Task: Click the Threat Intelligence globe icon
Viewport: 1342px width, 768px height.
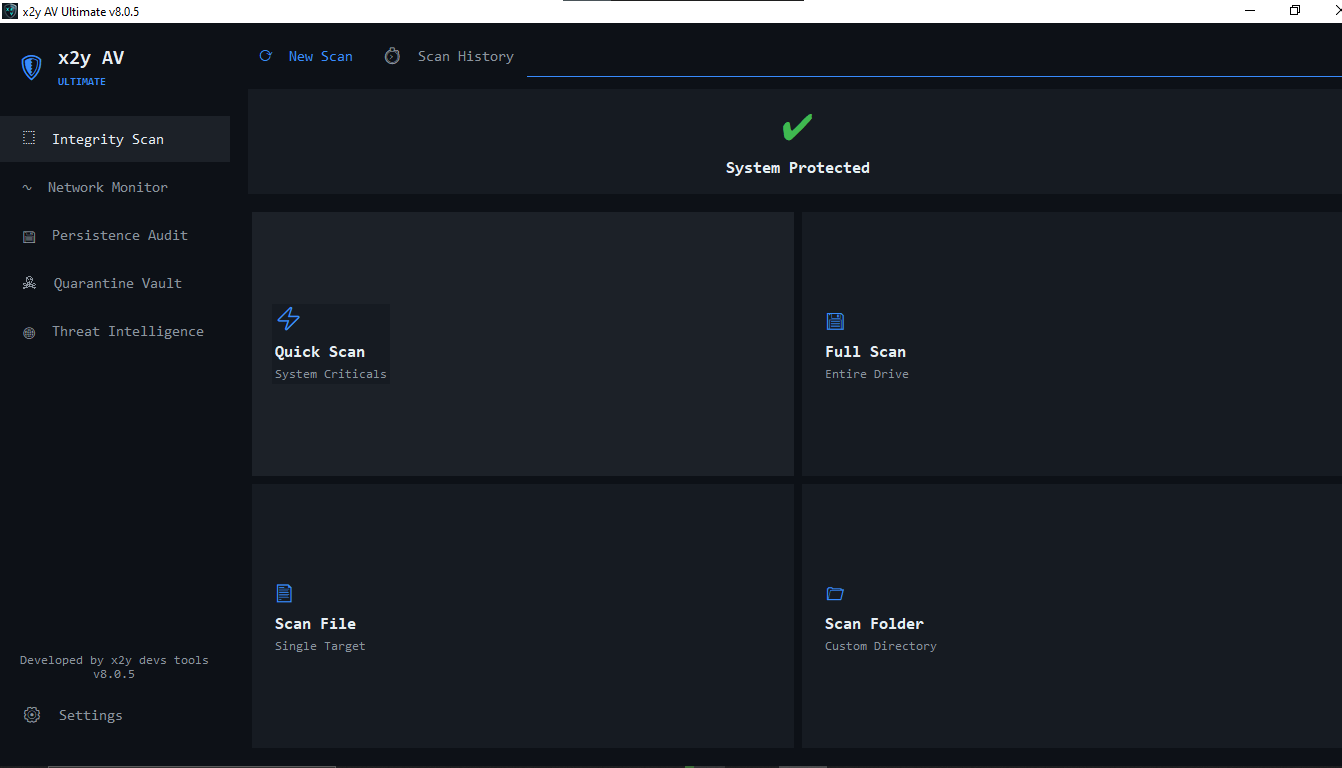Action: [28, 331]
